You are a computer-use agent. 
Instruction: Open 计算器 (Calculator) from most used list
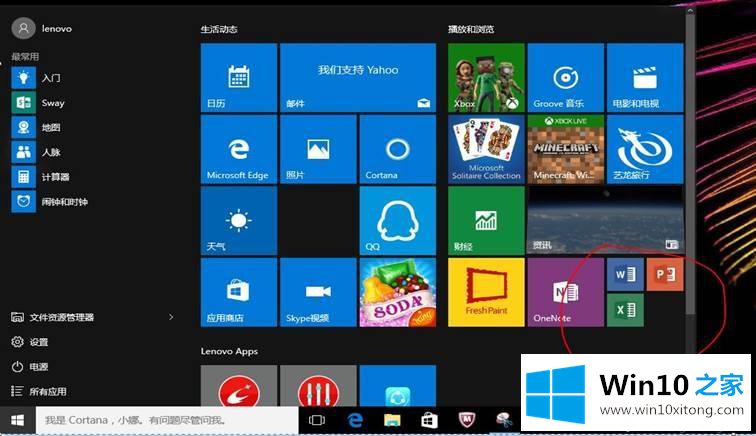coord(41,177)
